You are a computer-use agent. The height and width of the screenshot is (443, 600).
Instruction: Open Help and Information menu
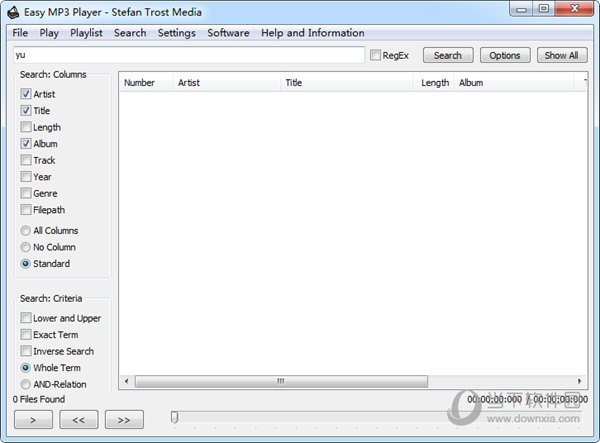pos(313,33)
